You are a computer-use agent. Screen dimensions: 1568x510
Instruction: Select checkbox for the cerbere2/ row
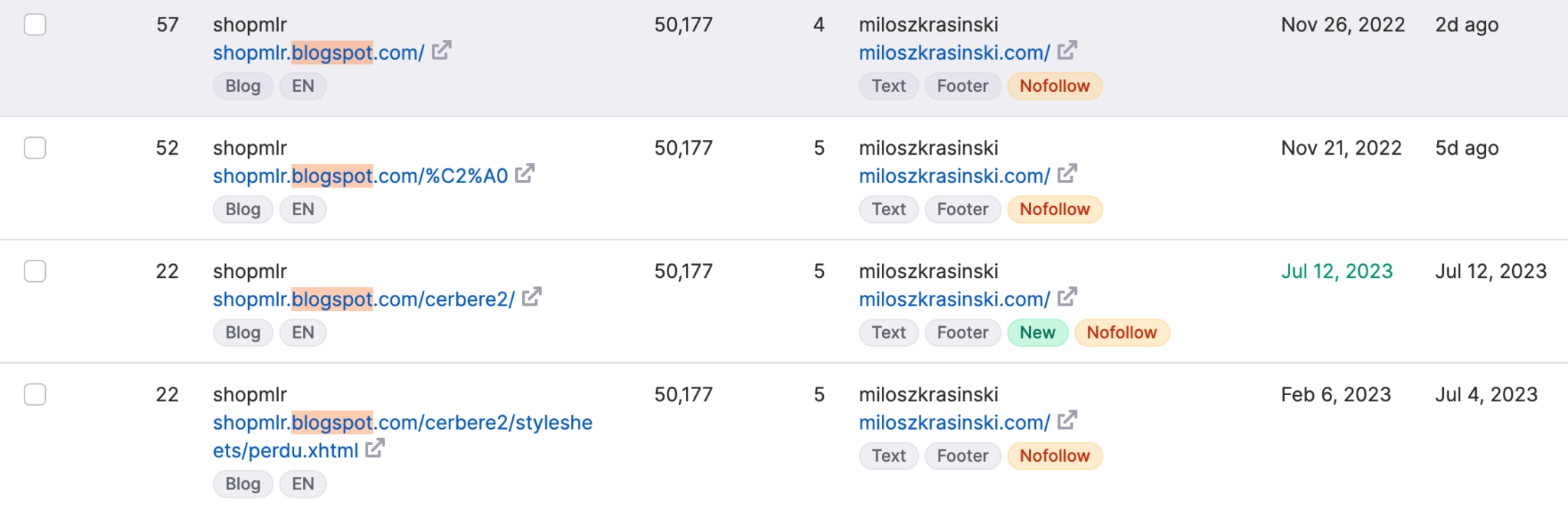click(x=35, y=271)
